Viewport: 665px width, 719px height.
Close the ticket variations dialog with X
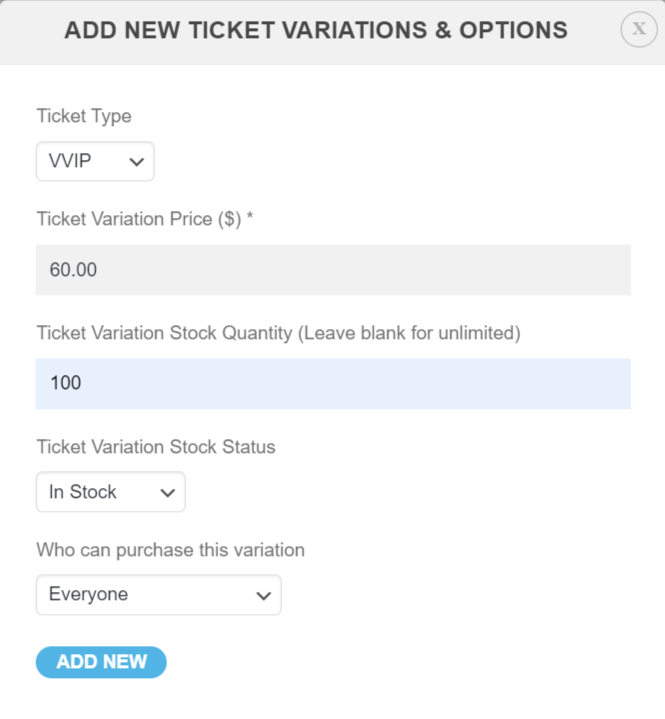(x=639, y=29)
